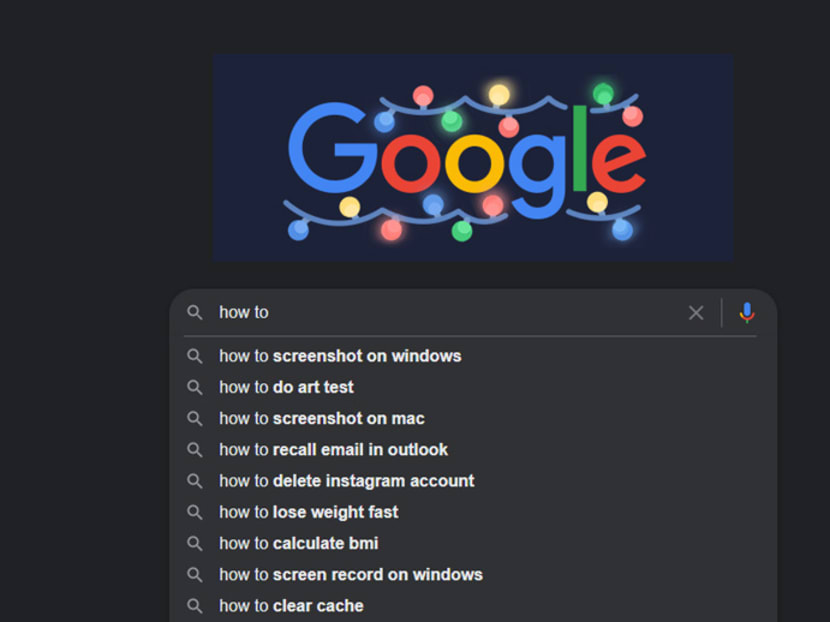Select 'how to delete instagram account' suggestion
830x622 pixels.
point(347,481)
